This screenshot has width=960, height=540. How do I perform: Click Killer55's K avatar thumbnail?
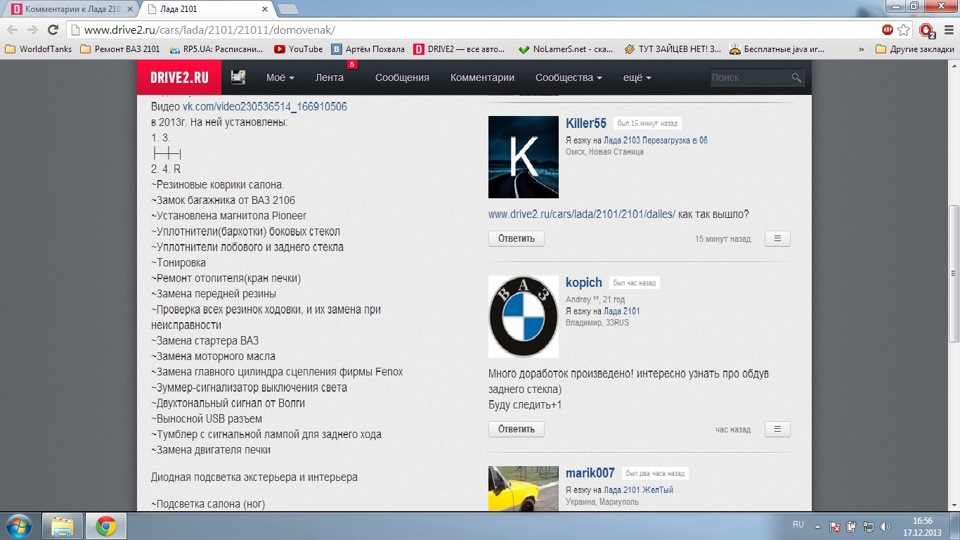click(523, 157)
